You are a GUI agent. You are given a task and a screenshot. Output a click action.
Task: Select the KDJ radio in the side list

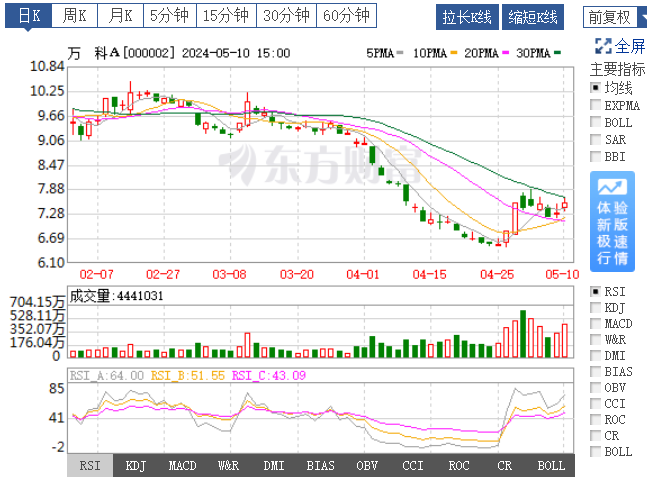click(x=595, y=307)
